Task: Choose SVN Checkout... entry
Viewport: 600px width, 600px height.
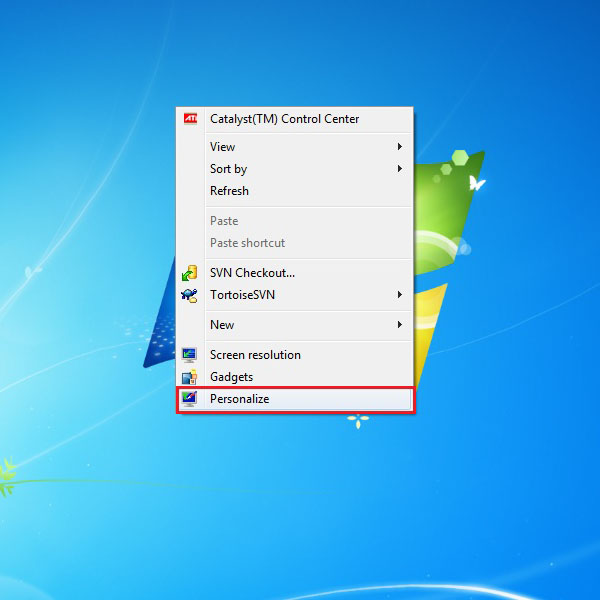Action: [295, 273]
